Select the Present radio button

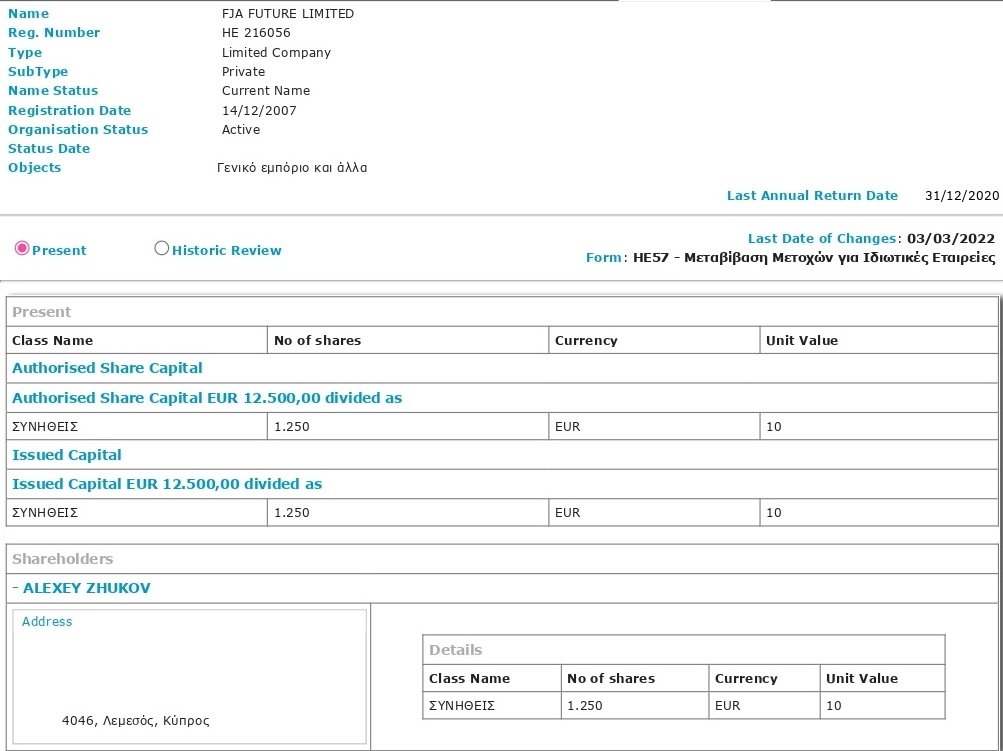22,248
